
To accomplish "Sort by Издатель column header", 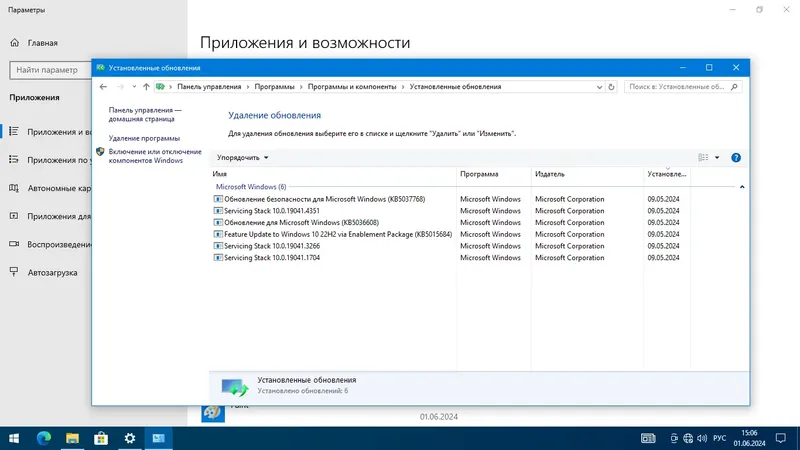I will (x=587, y=174).
